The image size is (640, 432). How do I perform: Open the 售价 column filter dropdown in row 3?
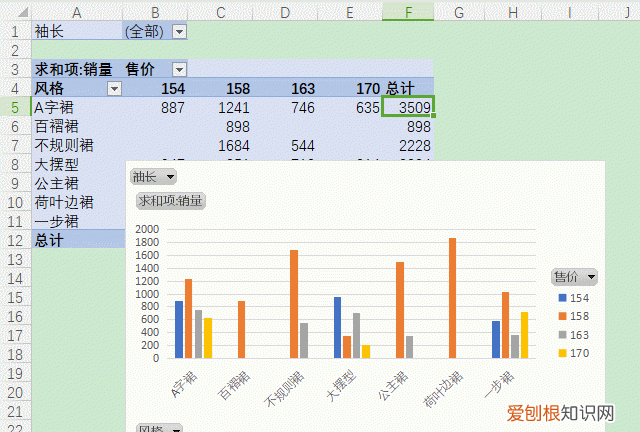click(x=180, y=69)
